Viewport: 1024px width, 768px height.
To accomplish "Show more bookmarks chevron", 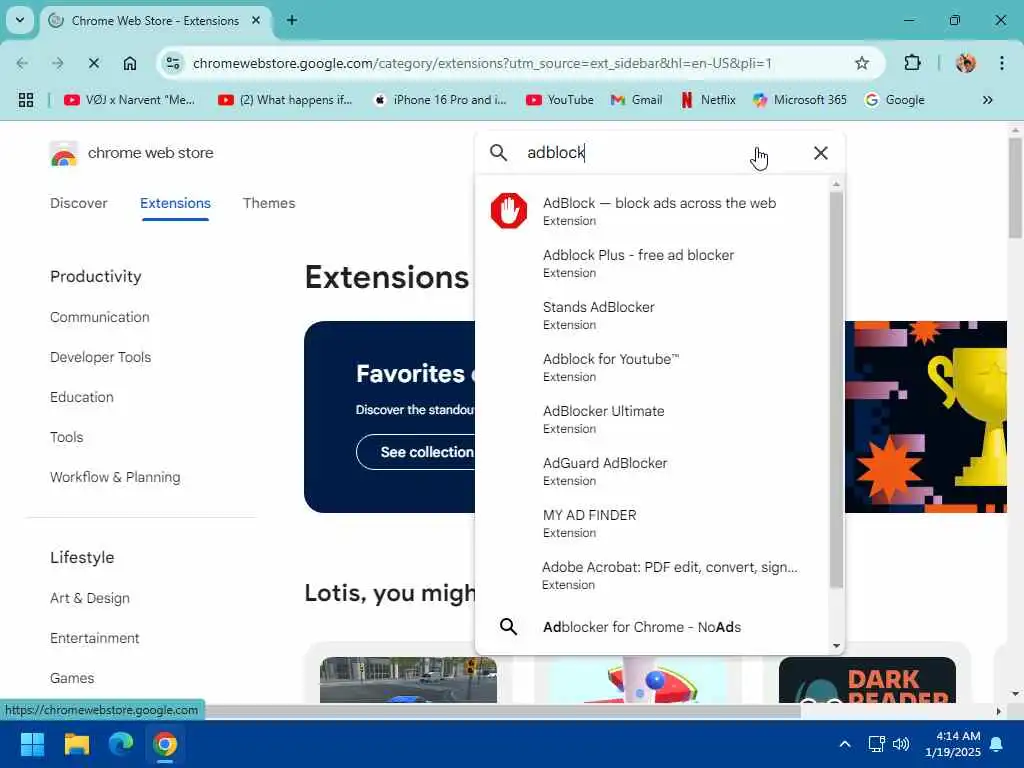I will pos(987,100).
